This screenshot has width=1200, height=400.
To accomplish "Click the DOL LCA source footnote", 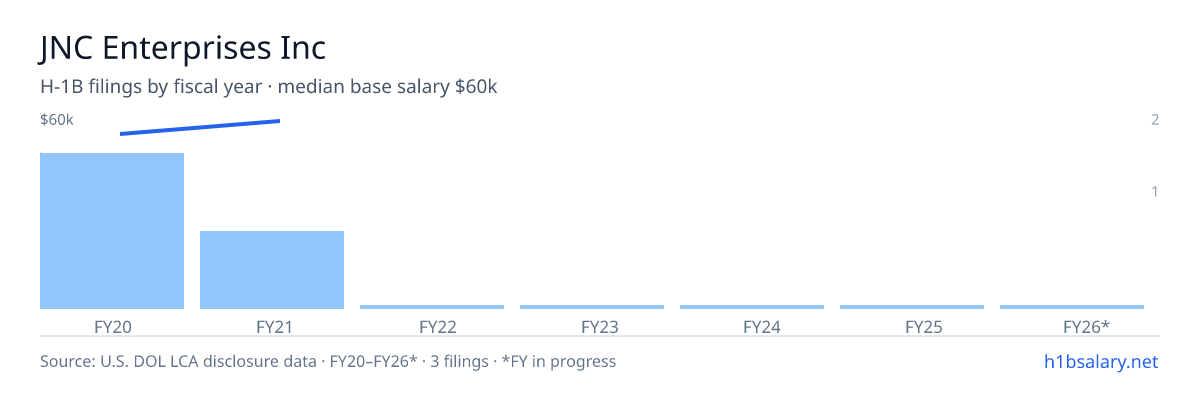I will coord(328,361).
